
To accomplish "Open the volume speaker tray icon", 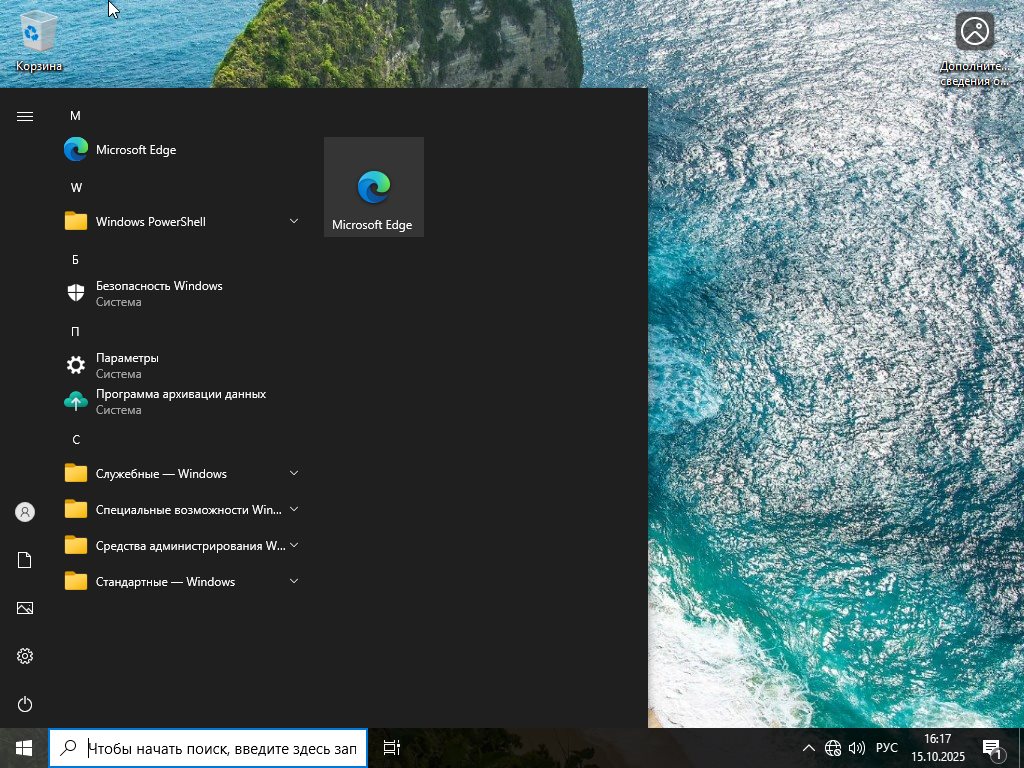I will (857, 748).
